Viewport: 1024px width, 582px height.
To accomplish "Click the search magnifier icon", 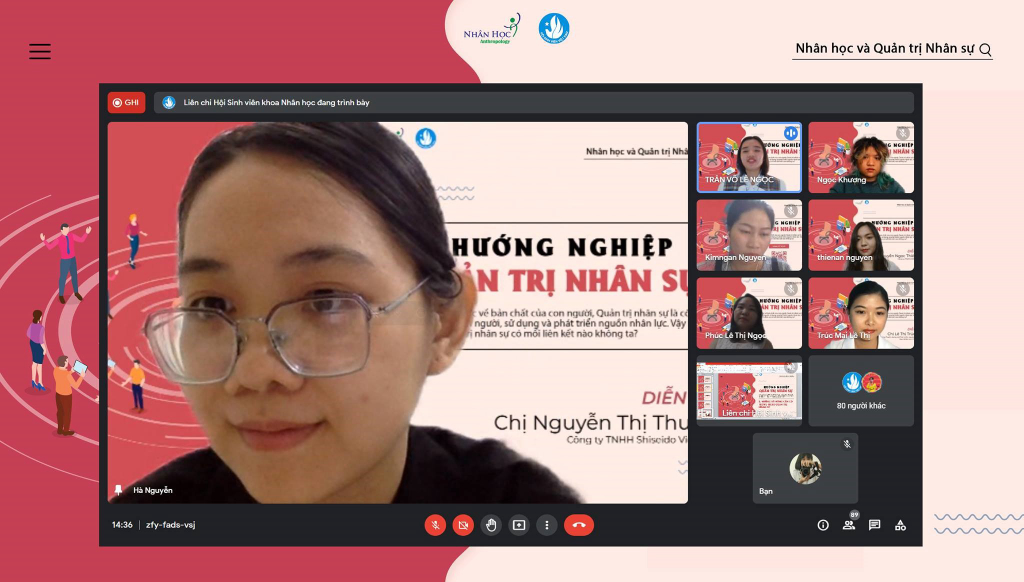I will [985, 49].
